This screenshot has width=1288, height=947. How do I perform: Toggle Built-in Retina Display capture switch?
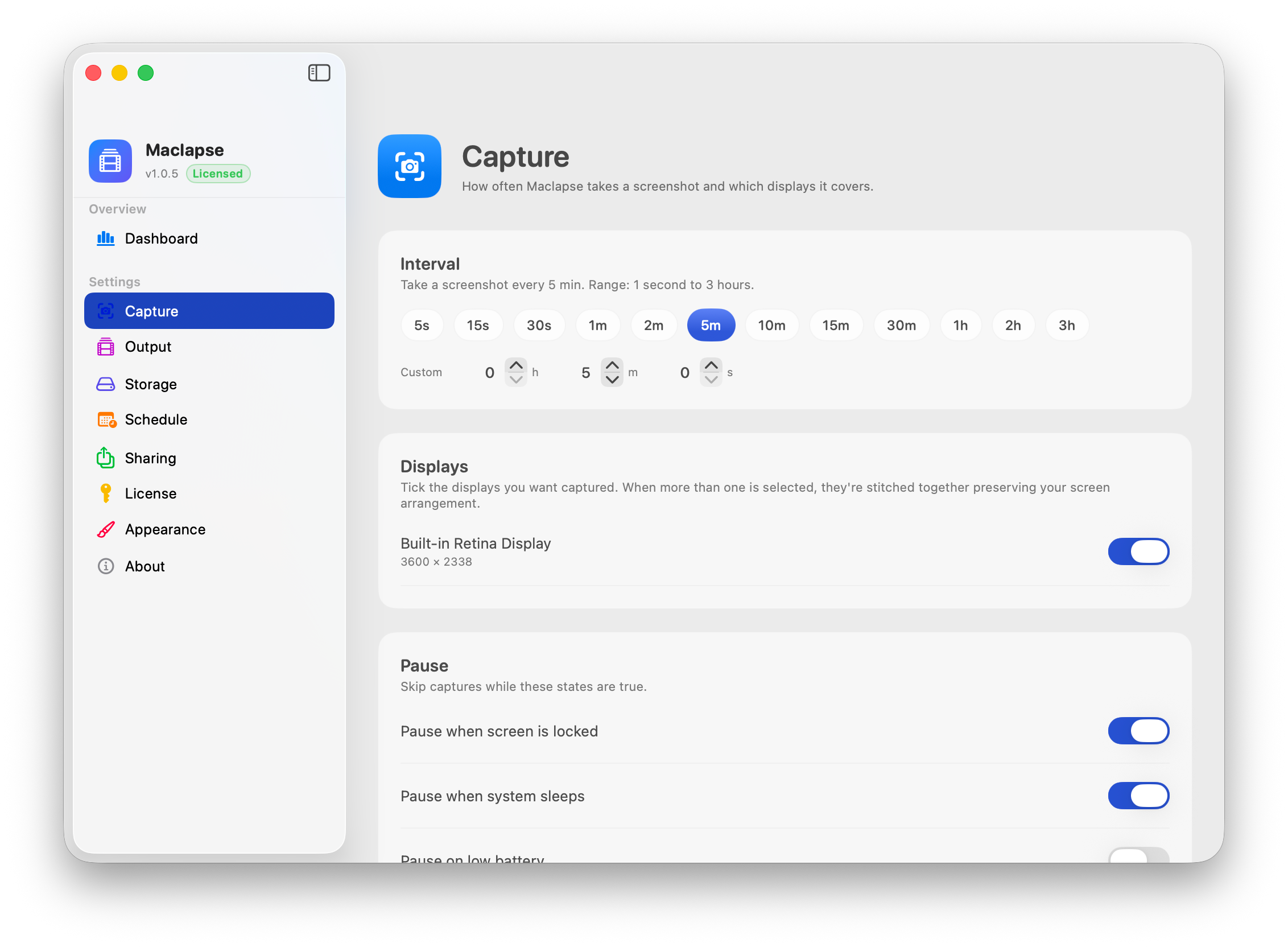point(1139,552)
